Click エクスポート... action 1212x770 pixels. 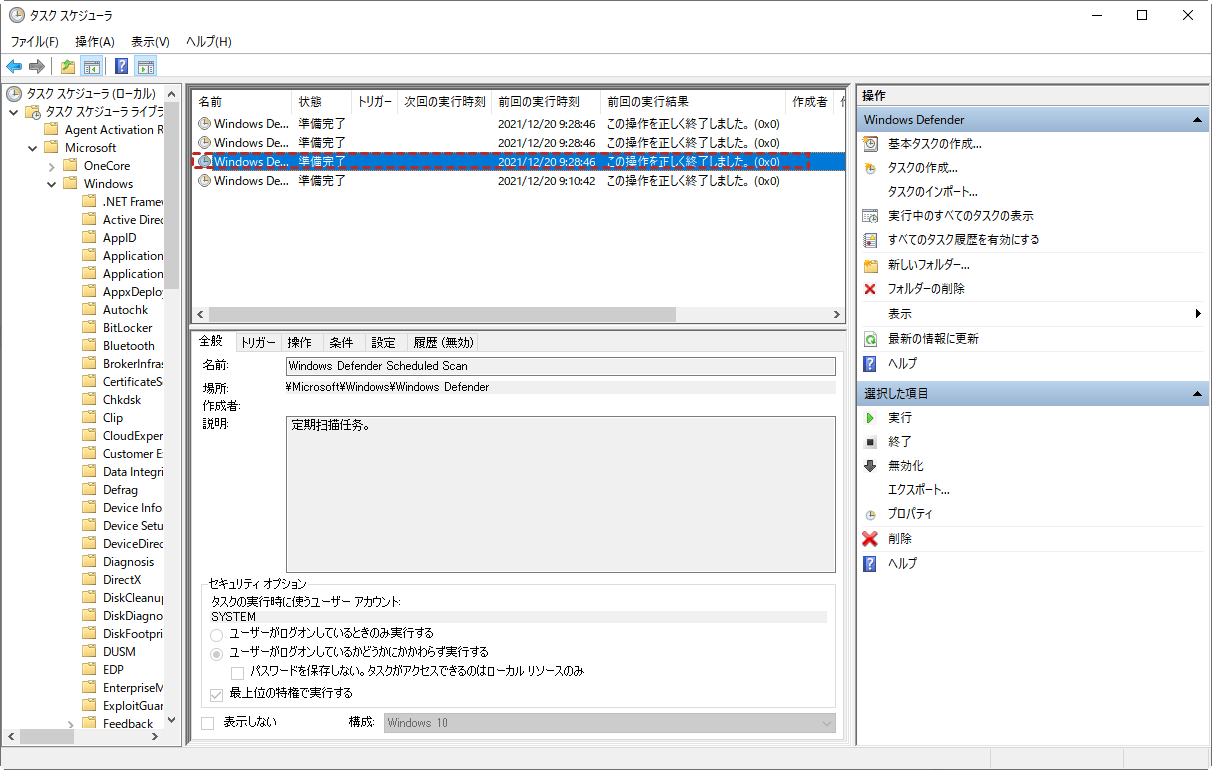point(918,490)
